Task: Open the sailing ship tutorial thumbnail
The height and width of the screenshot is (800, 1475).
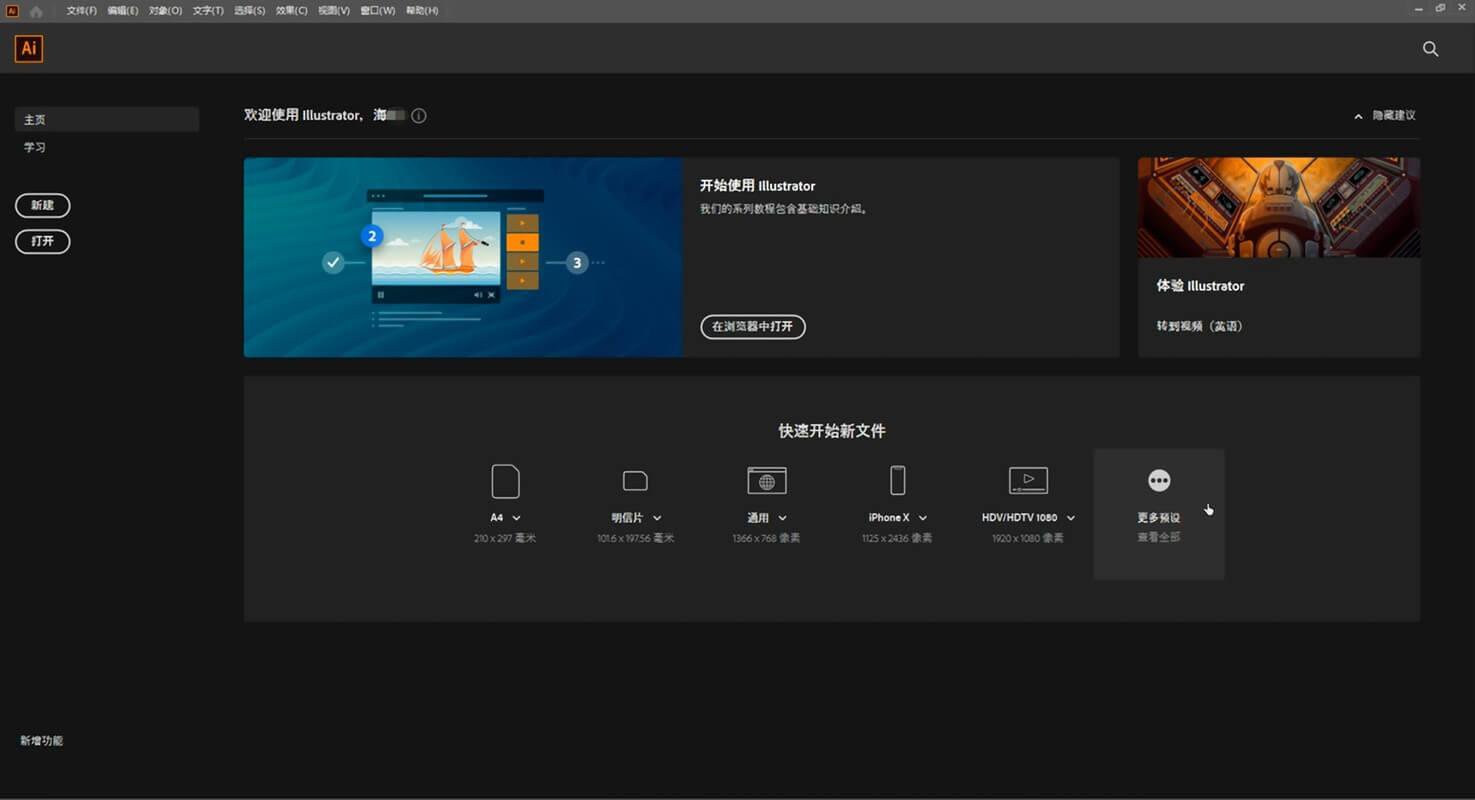Action: (x=463, y=257)
